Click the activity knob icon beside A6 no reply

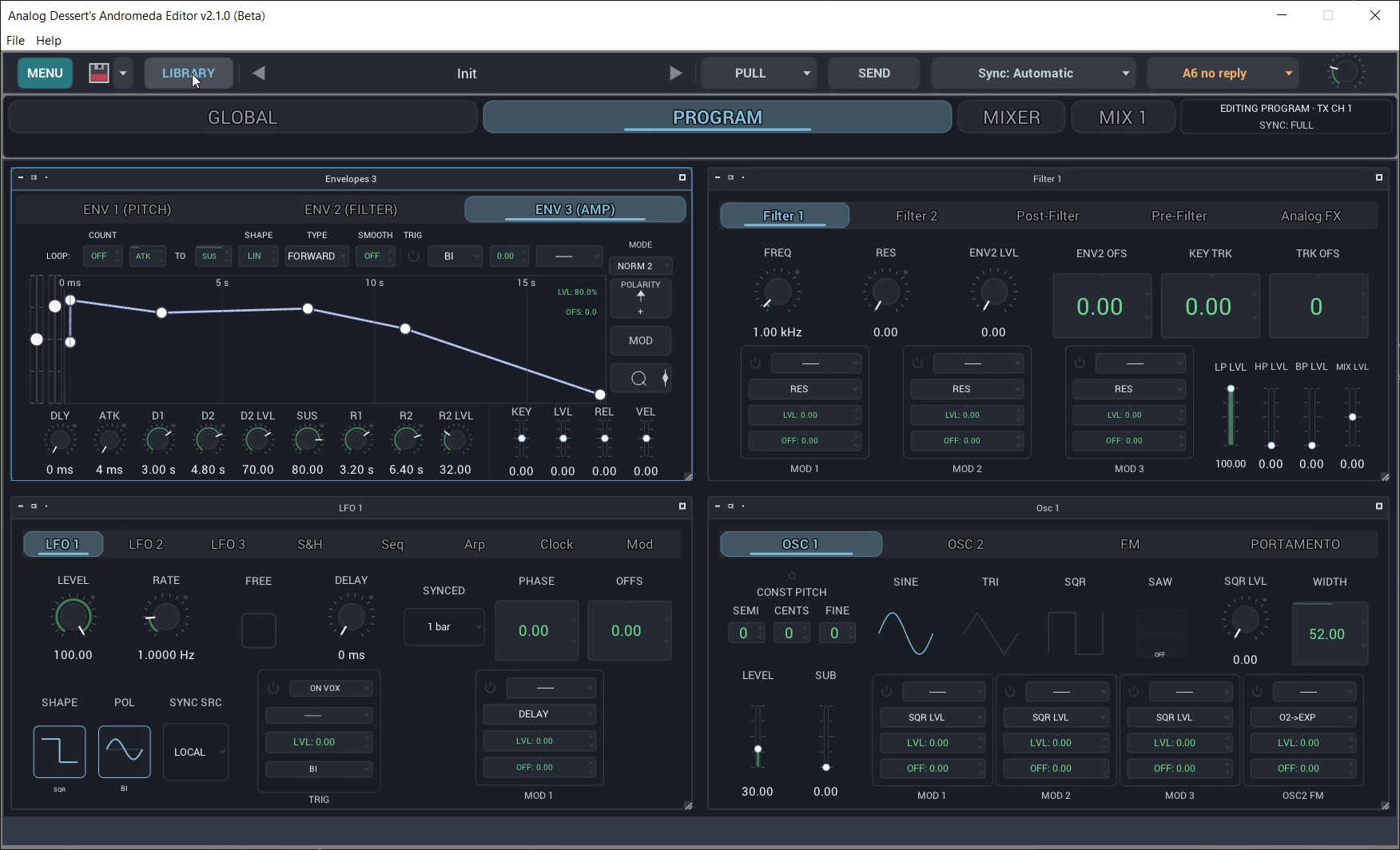pyautogui.click(x=1345, y=73)
